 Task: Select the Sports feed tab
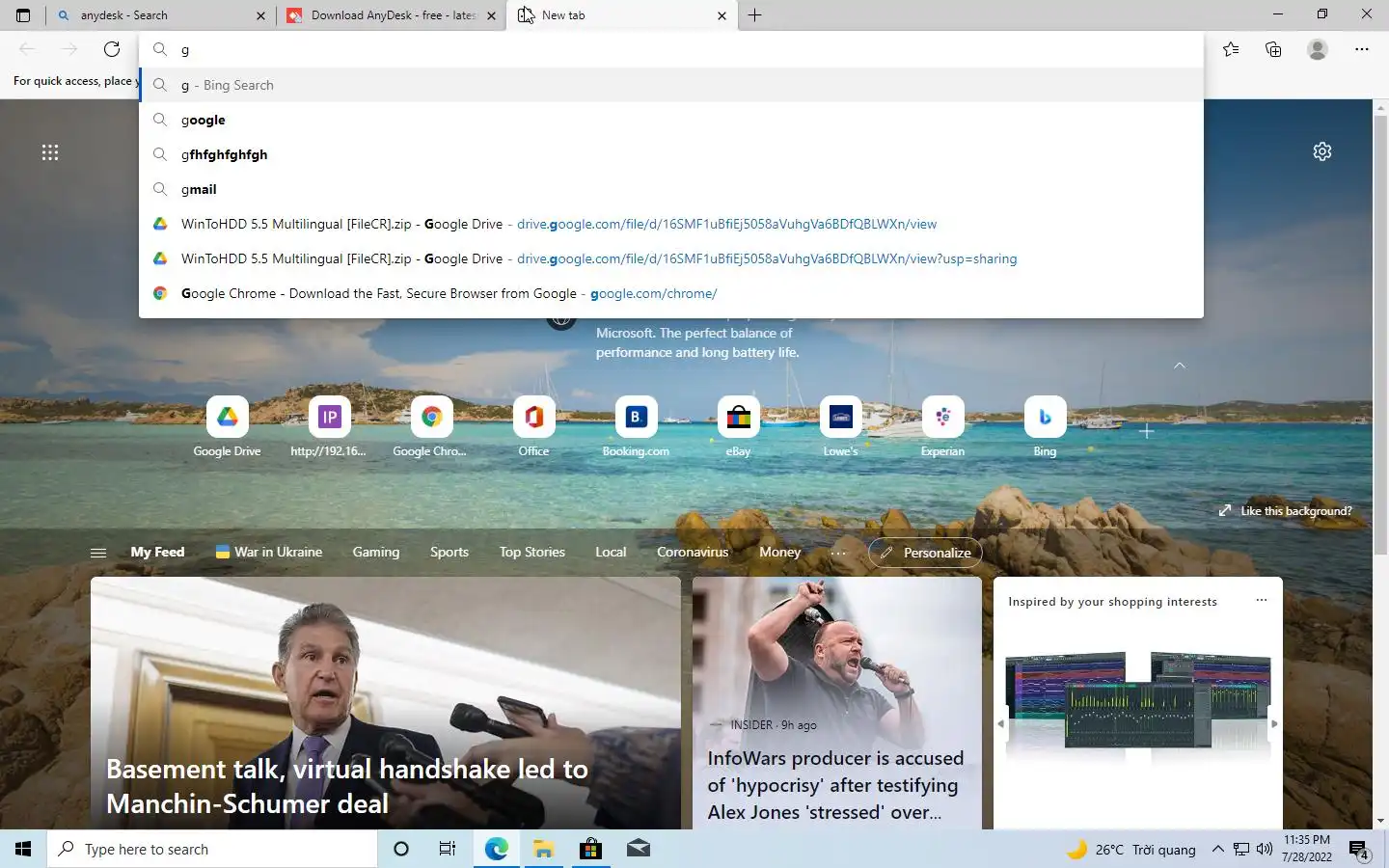pos(449,552)
